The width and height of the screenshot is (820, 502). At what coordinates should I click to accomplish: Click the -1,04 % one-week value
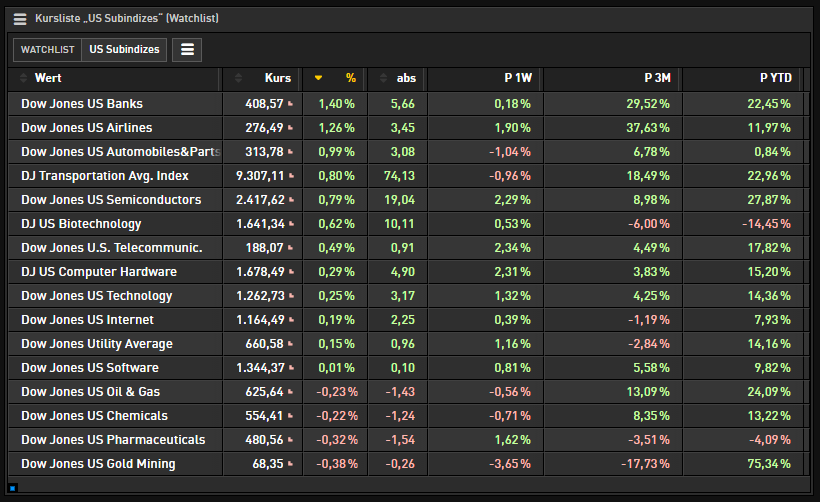tap(510, 152)
